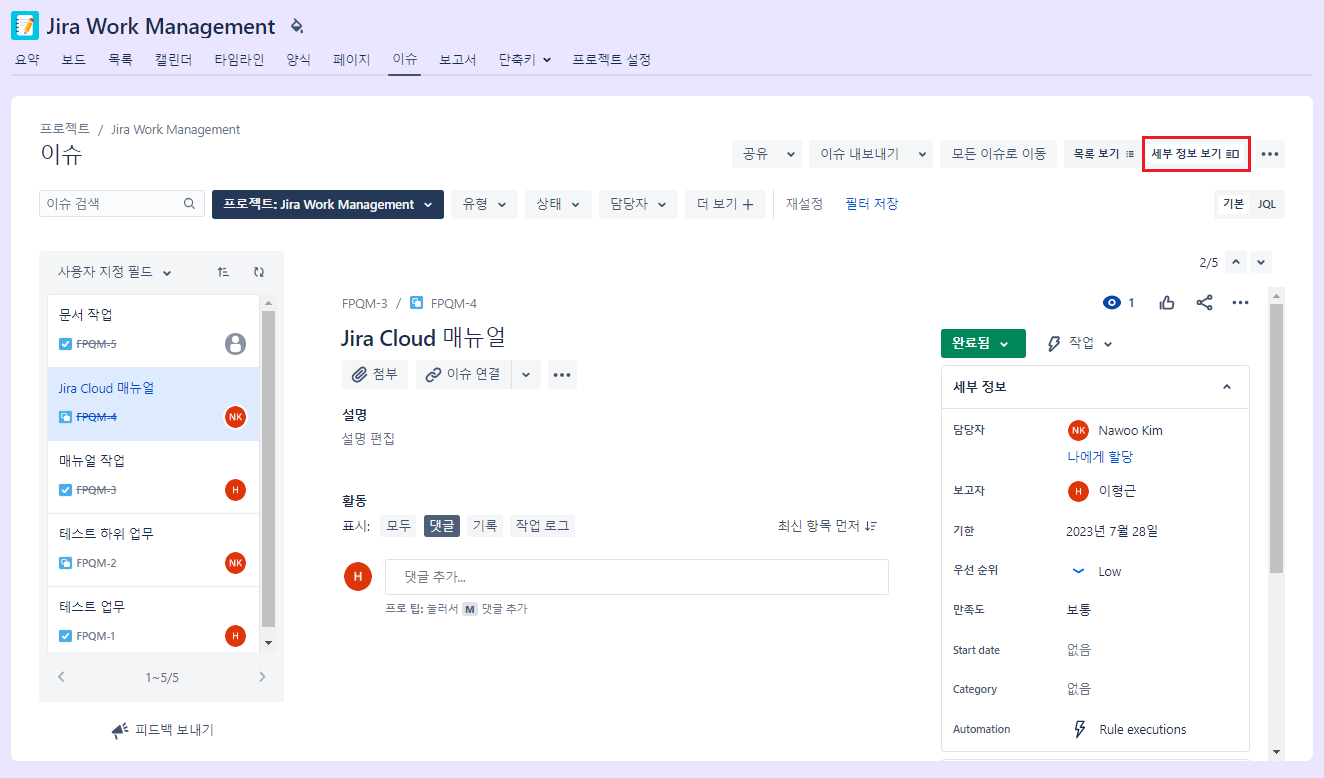
Task: Switch search mode to 기본
Action: (1233, 204)
